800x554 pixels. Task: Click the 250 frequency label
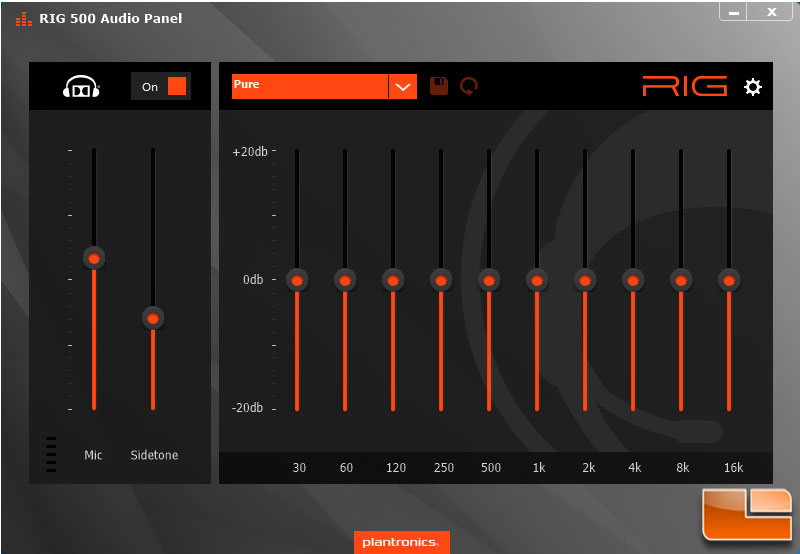(x=443, y=468)
